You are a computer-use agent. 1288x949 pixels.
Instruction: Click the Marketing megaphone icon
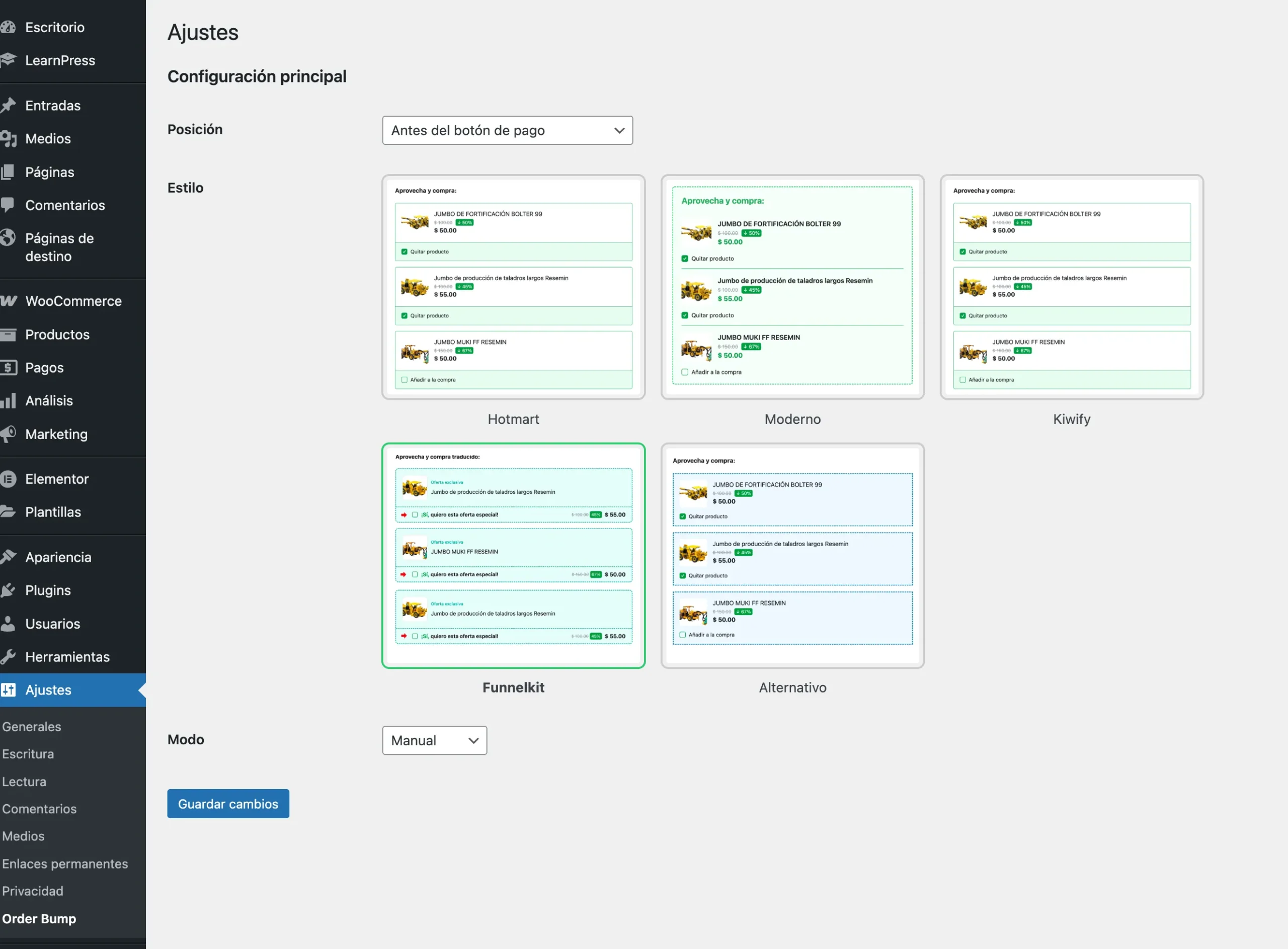point(8,434)
